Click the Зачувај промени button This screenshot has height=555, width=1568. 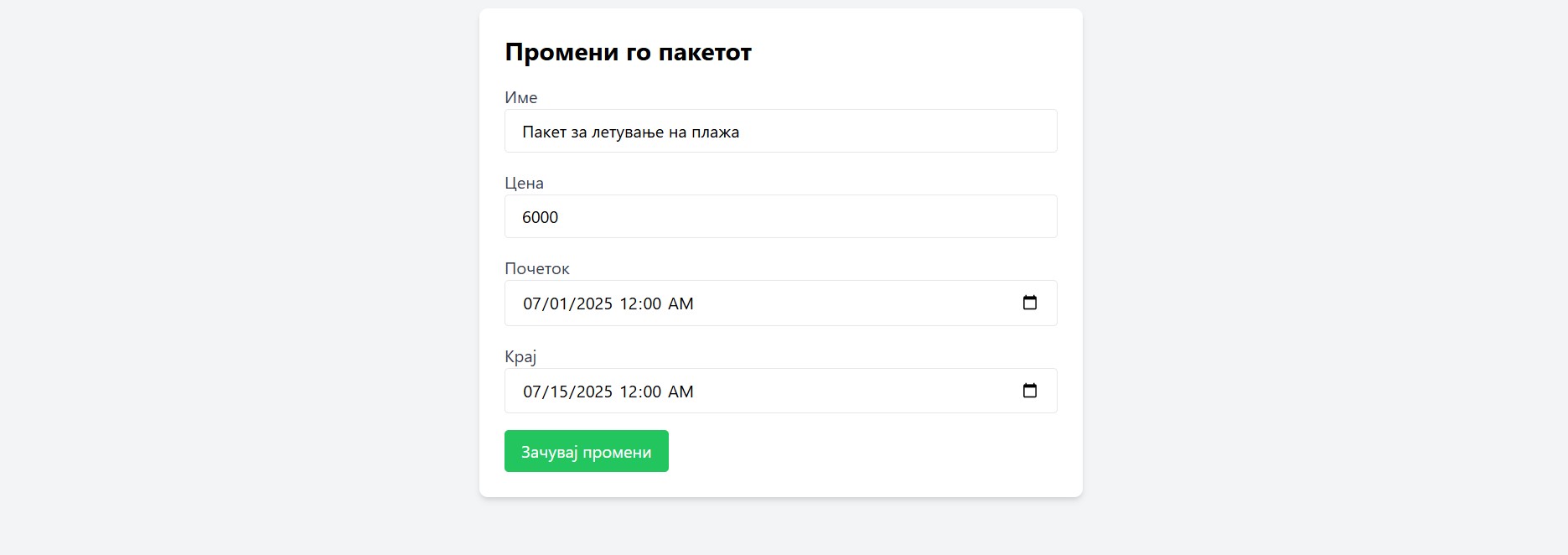(x=586, y=452)
